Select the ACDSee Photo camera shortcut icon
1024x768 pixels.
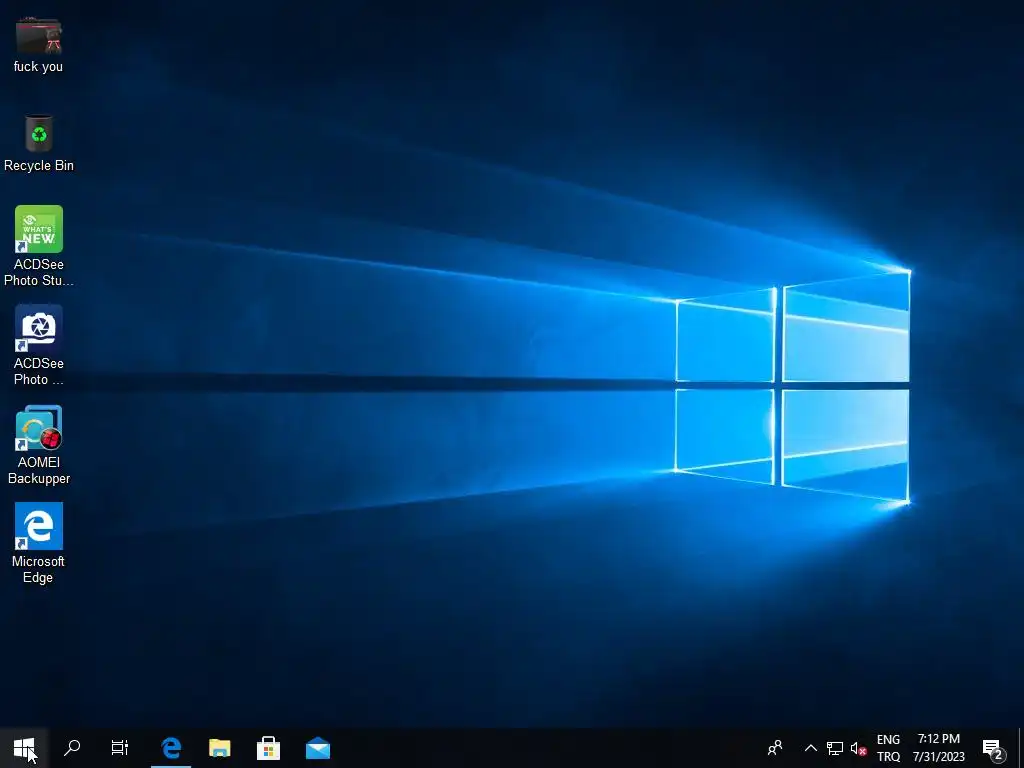click(x=39, y=345)
